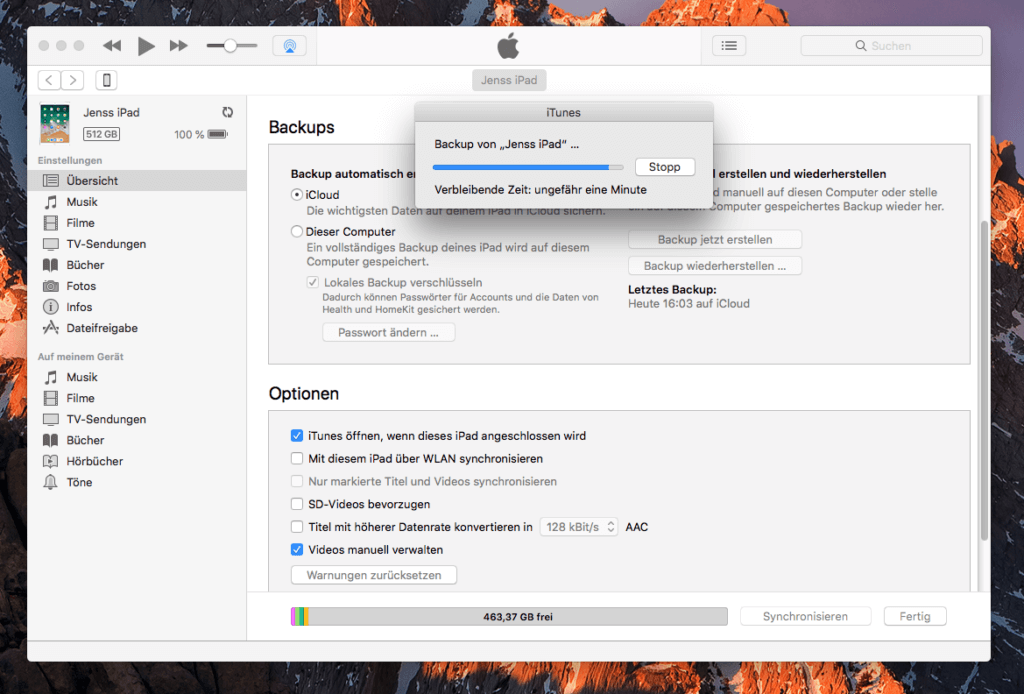Viewport: 1024px width, 694px height.
Task: Click the Fertig button
Action: click(x=915, y=616)
